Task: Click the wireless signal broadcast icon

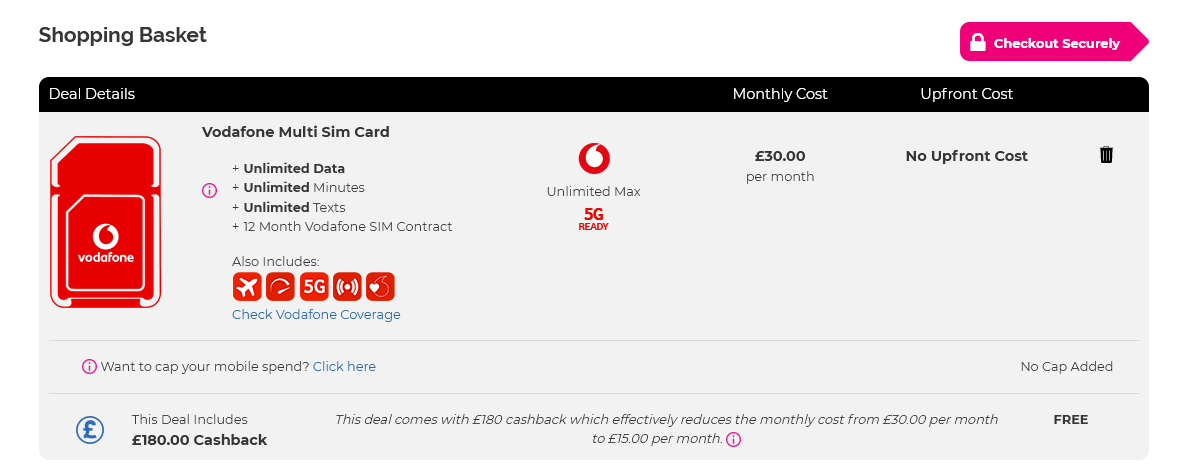Action: (347, 287)
